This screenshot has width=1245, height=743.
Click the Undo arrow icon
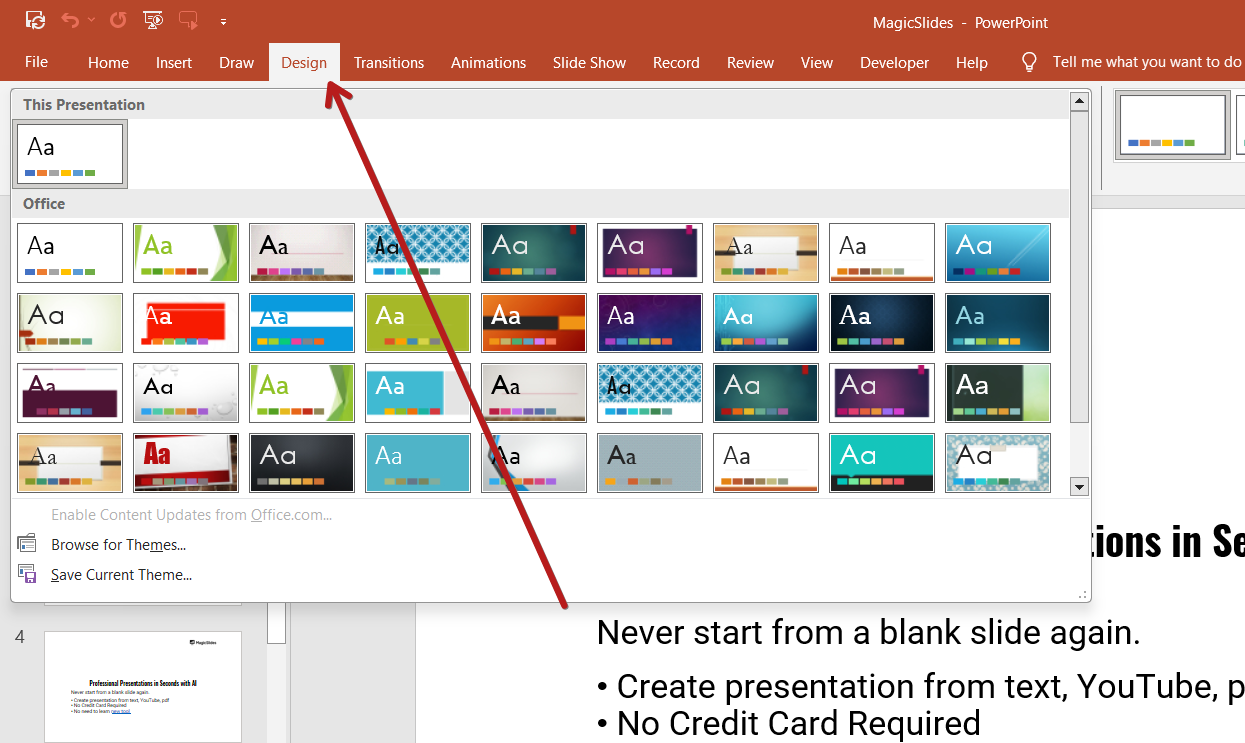pyautogui.click(x=70, y=19)
